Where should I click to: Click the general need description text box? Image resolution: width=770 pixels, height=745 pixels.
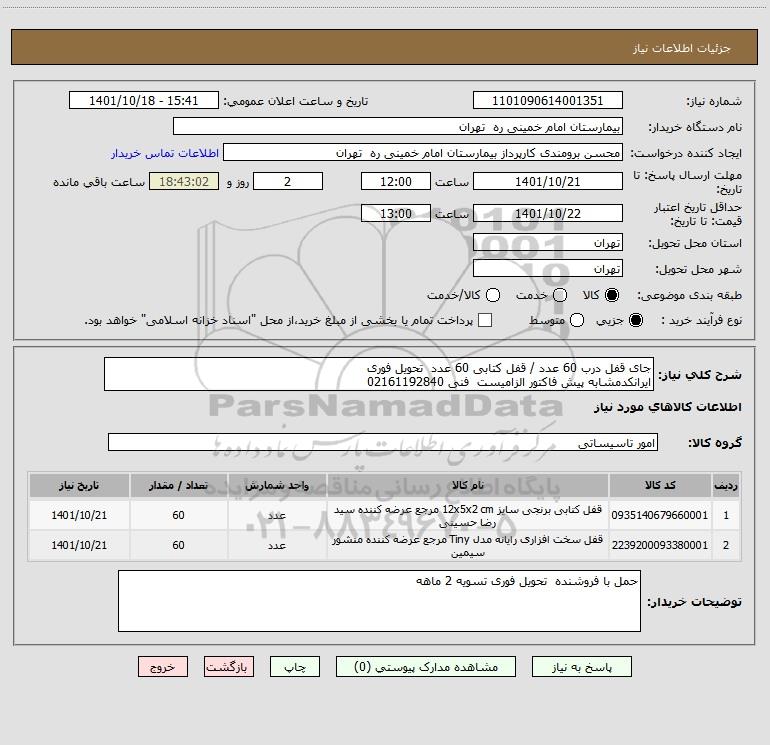(x=379, y=374)
